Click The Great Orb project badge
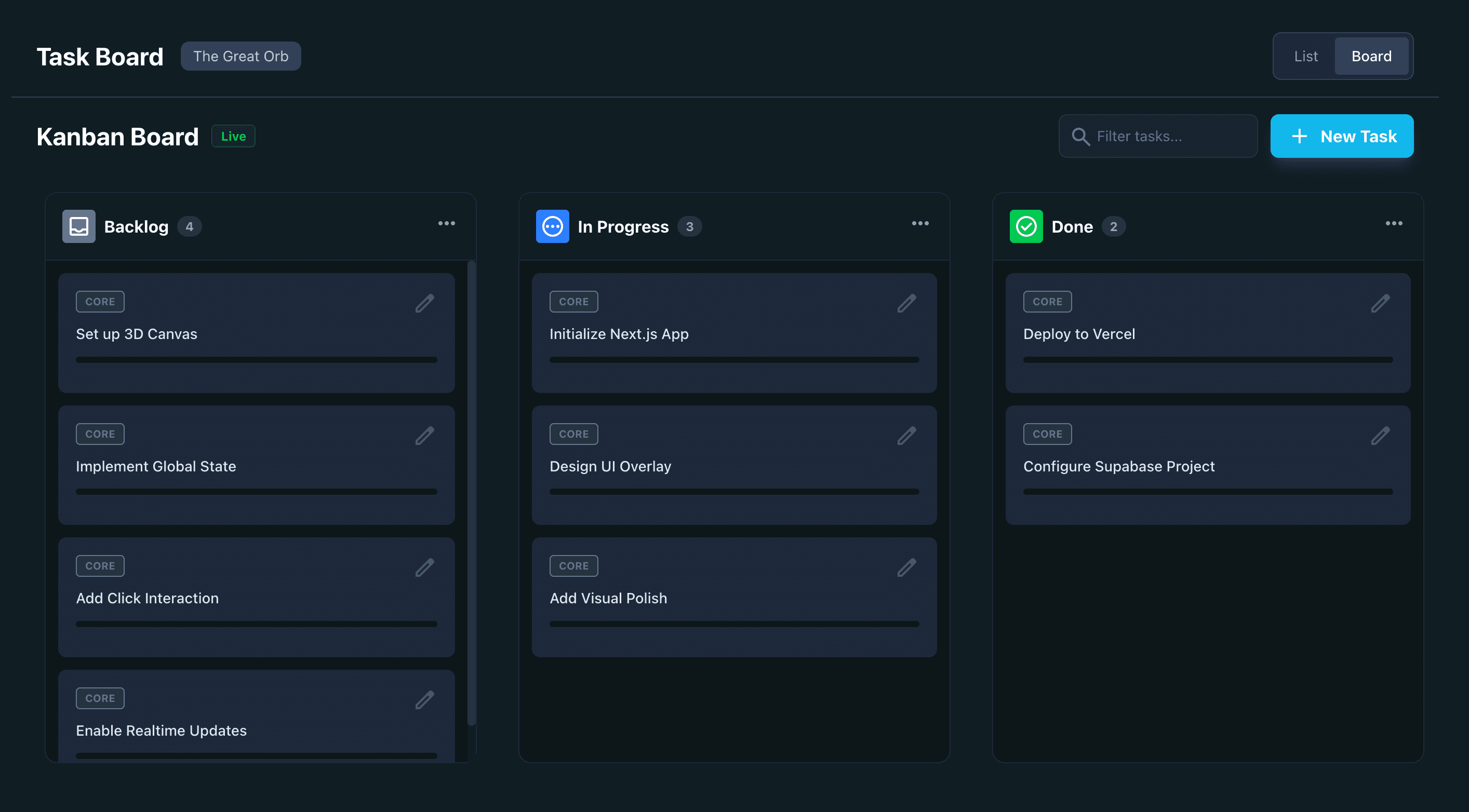Image resolution: width=1469 pixels, height=812 pixels. tap(241, 56)
